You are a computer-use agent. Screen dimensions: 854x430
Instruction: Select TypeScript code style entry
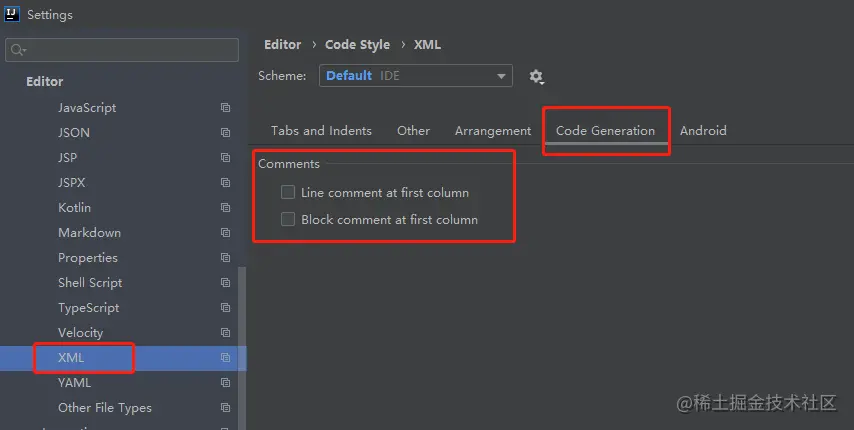tap(89, 308)
